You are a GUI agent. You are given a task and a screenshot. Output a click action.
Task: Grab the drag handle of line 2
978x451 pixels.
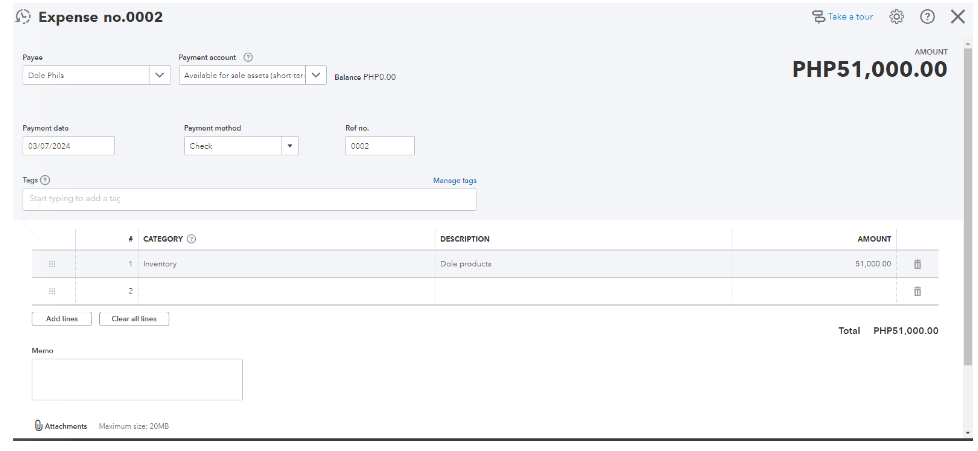click(52, 291)
